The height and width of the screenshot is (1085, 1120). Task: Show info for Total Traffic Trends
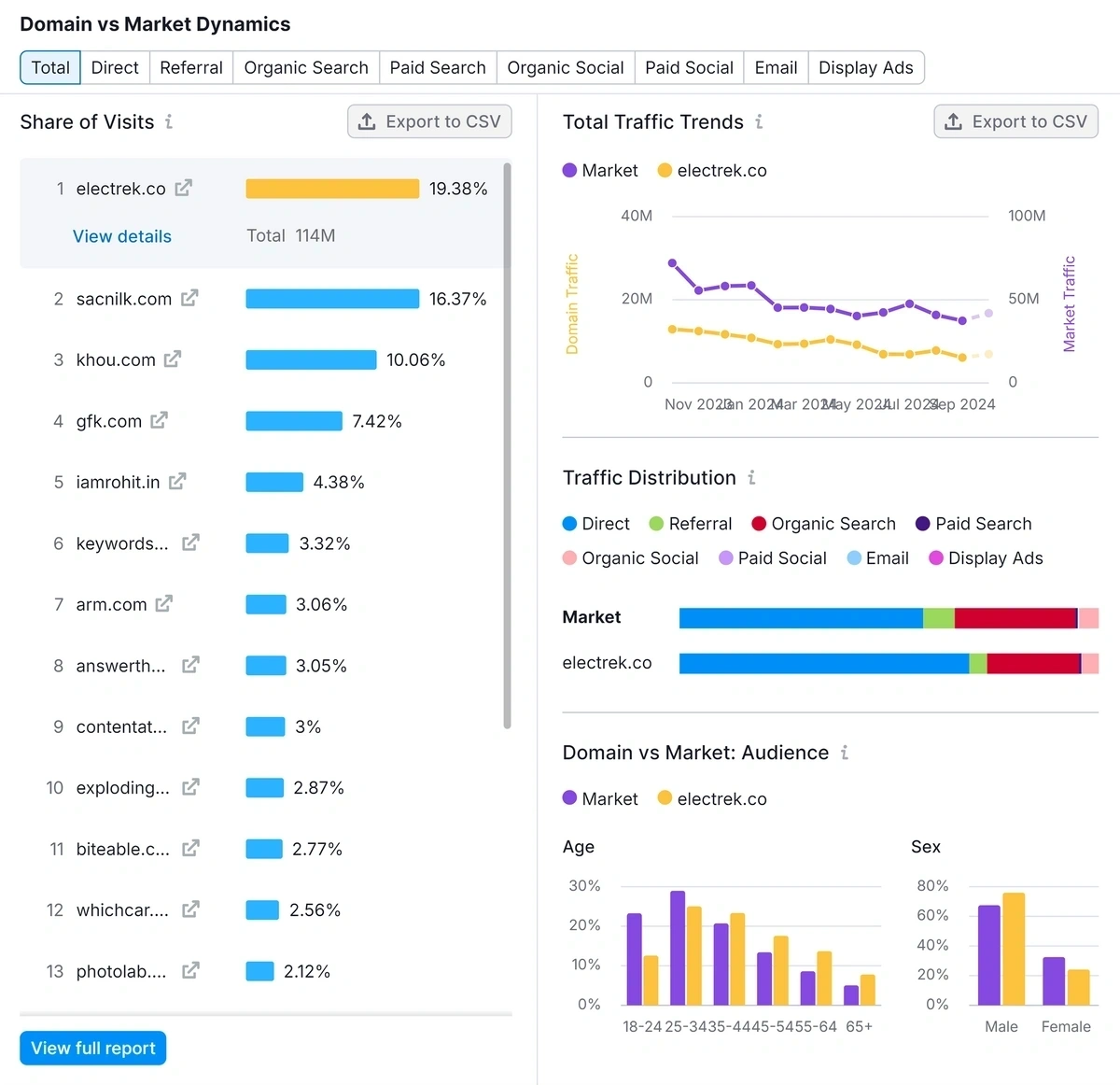point(759,121)
